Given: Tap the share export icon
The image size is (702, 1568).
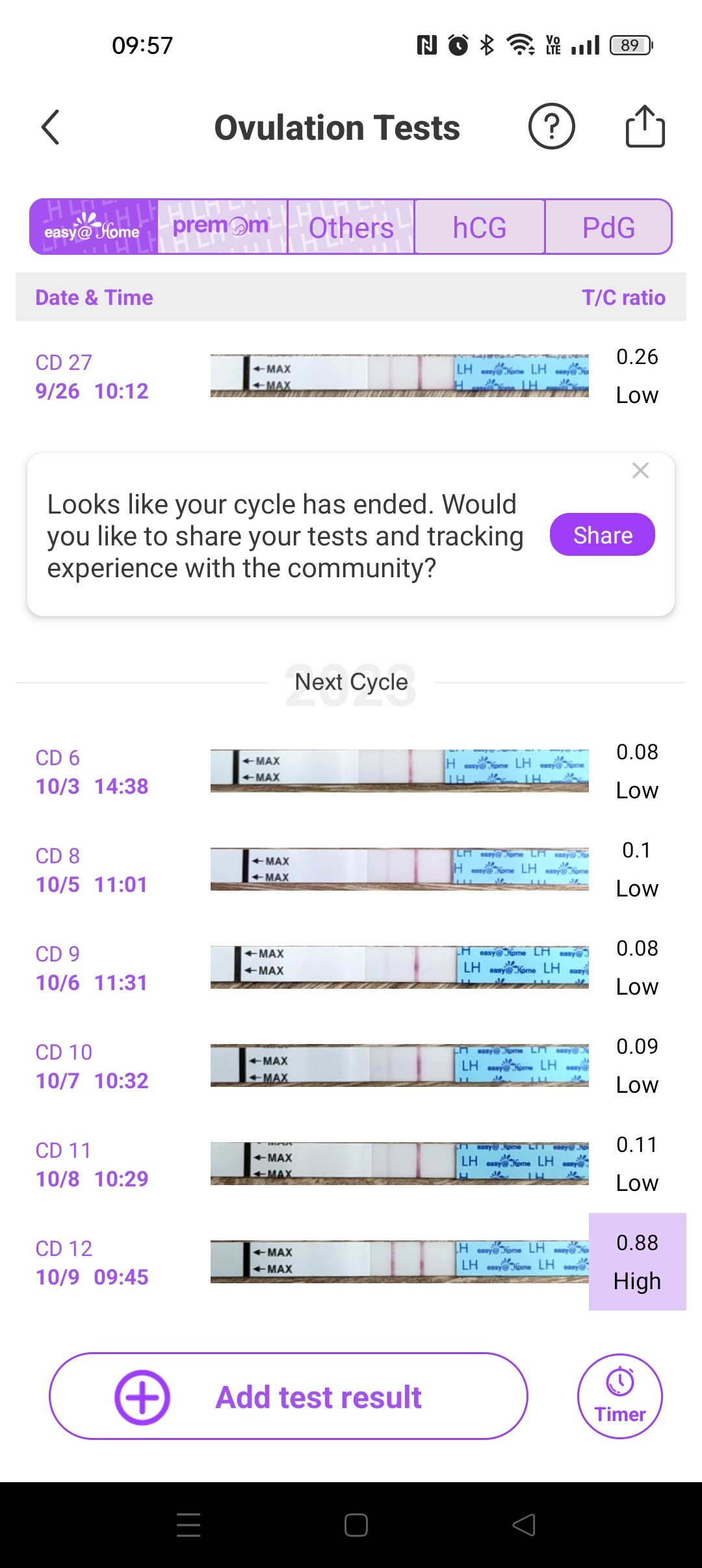Looking at the screenshot, I should pos(645,127).
